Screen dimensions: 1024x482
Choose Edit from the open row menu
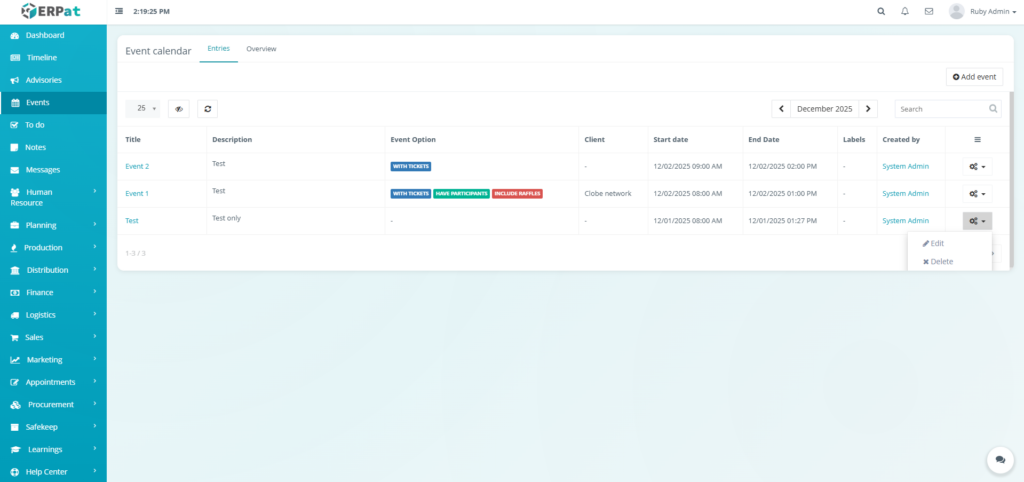point(936,243)
